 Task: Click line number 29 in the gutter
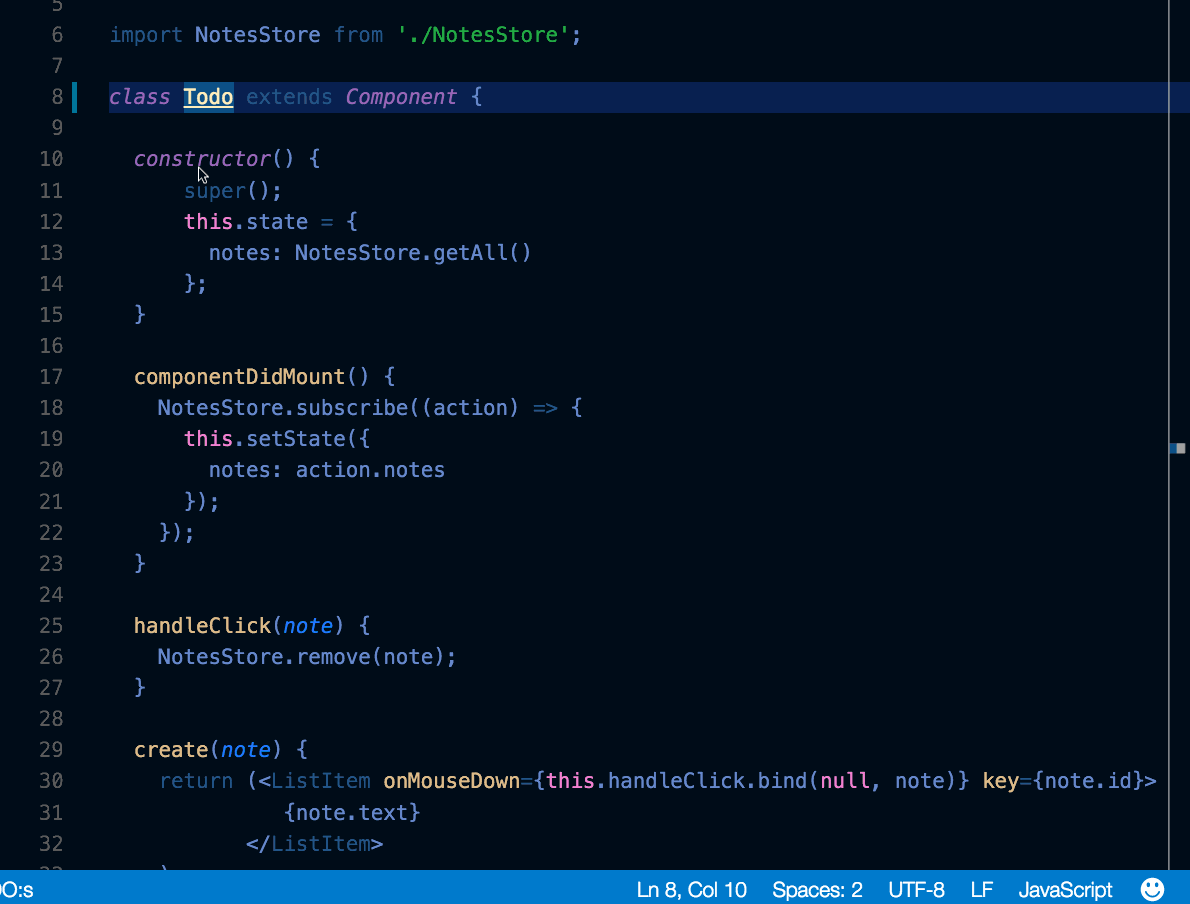[51, 749]
